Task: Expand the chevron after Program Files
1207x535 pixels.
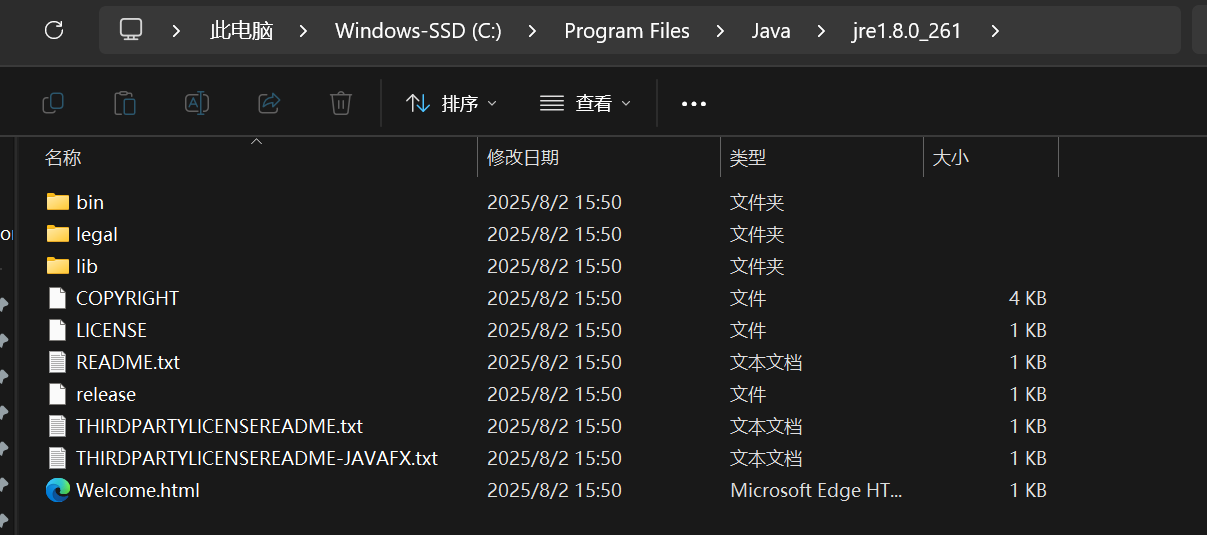Action: pyautogui.click(x=720, y=31)
